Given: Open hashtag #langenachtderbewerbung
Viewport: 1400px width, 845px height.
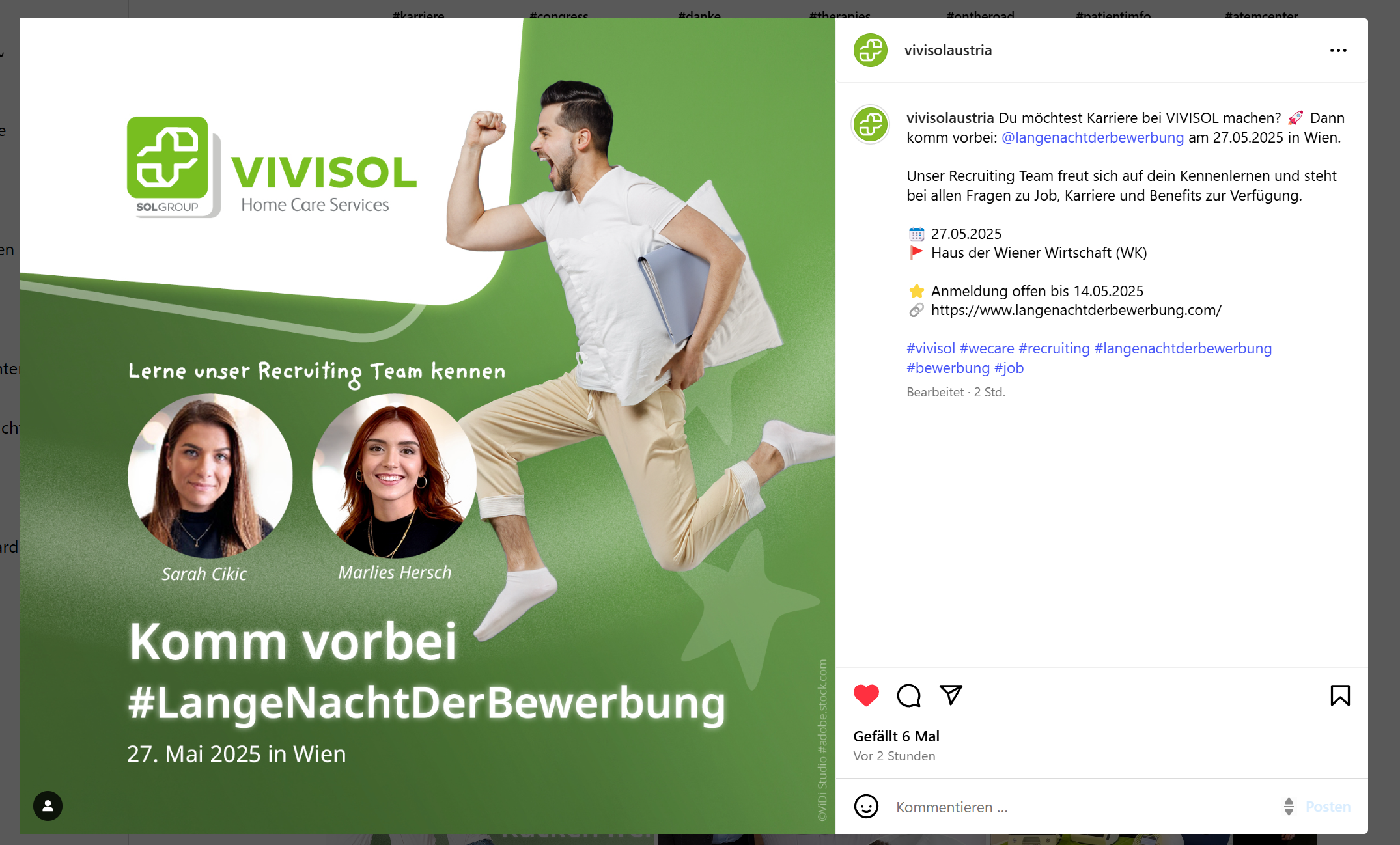Looking at the screenshot, I should pyautogui.click(x=1183, y=348).
